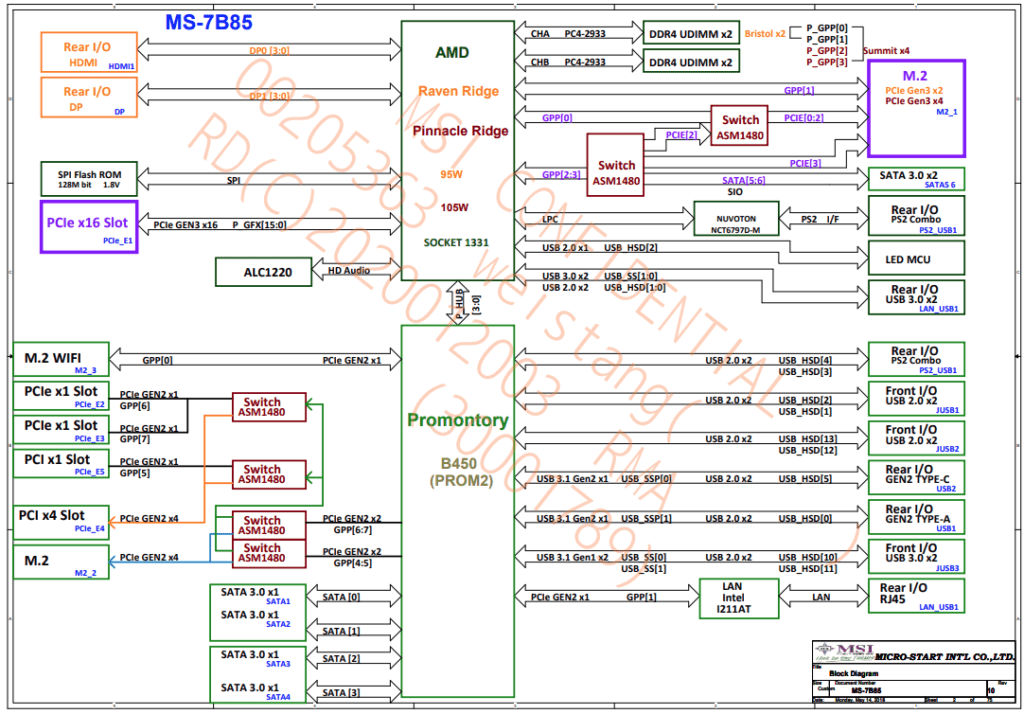Click the Promontory chipset label
This screenshot has height=714, width=1024.
point(458,421)
